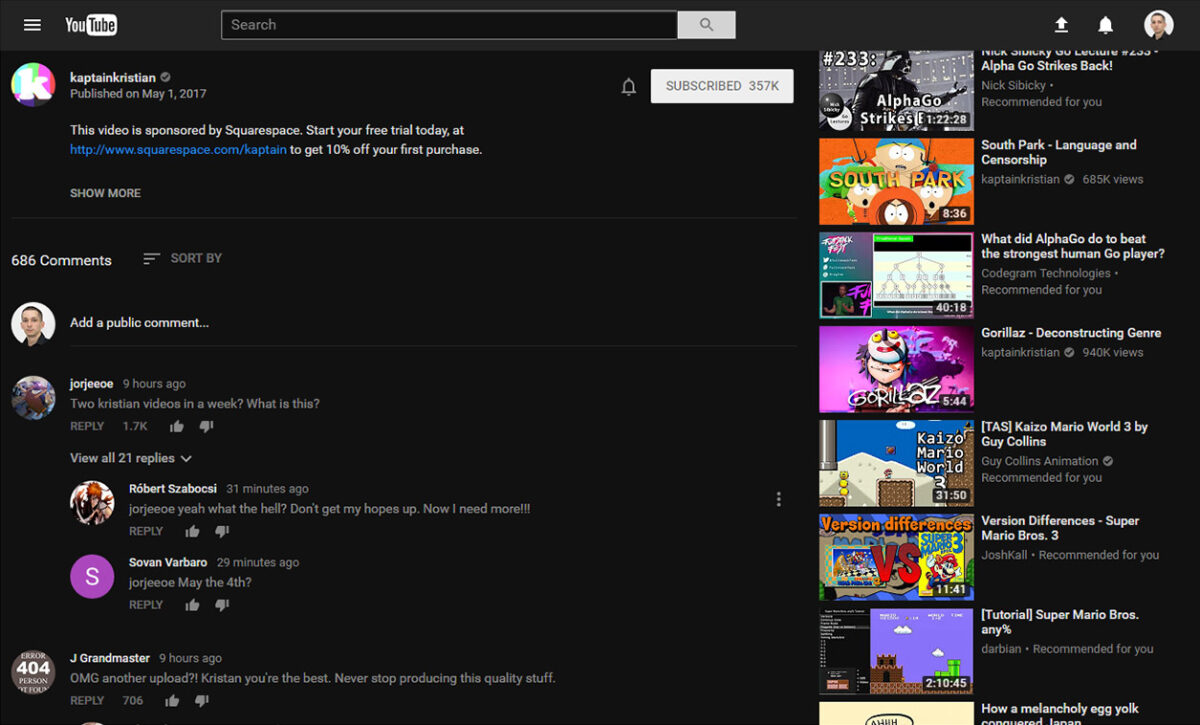
Task: Open the video upload icon
Action: pyautogui.click(x=1061, y=25)
